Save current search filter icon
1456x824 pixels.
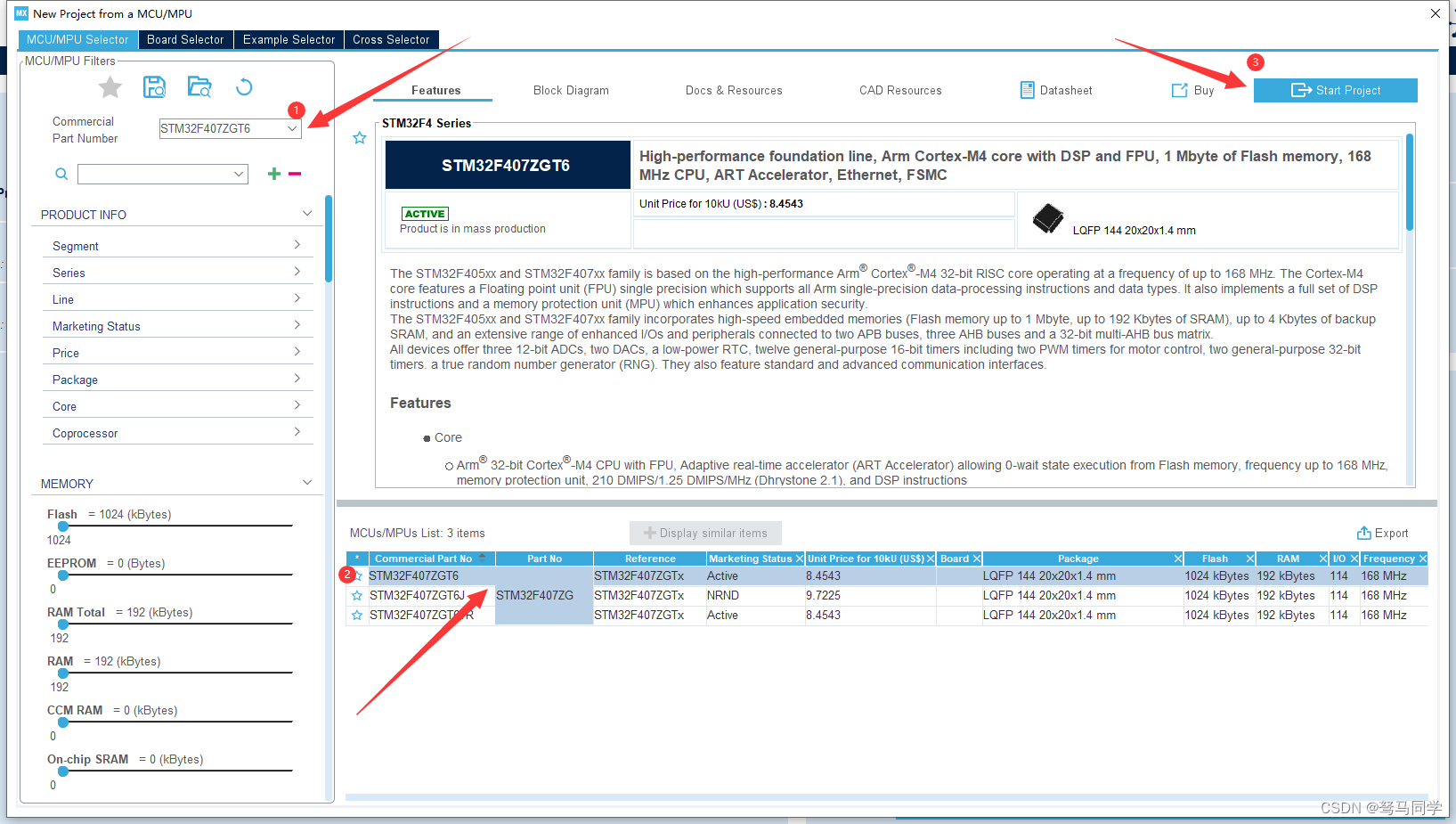point(155,86)
